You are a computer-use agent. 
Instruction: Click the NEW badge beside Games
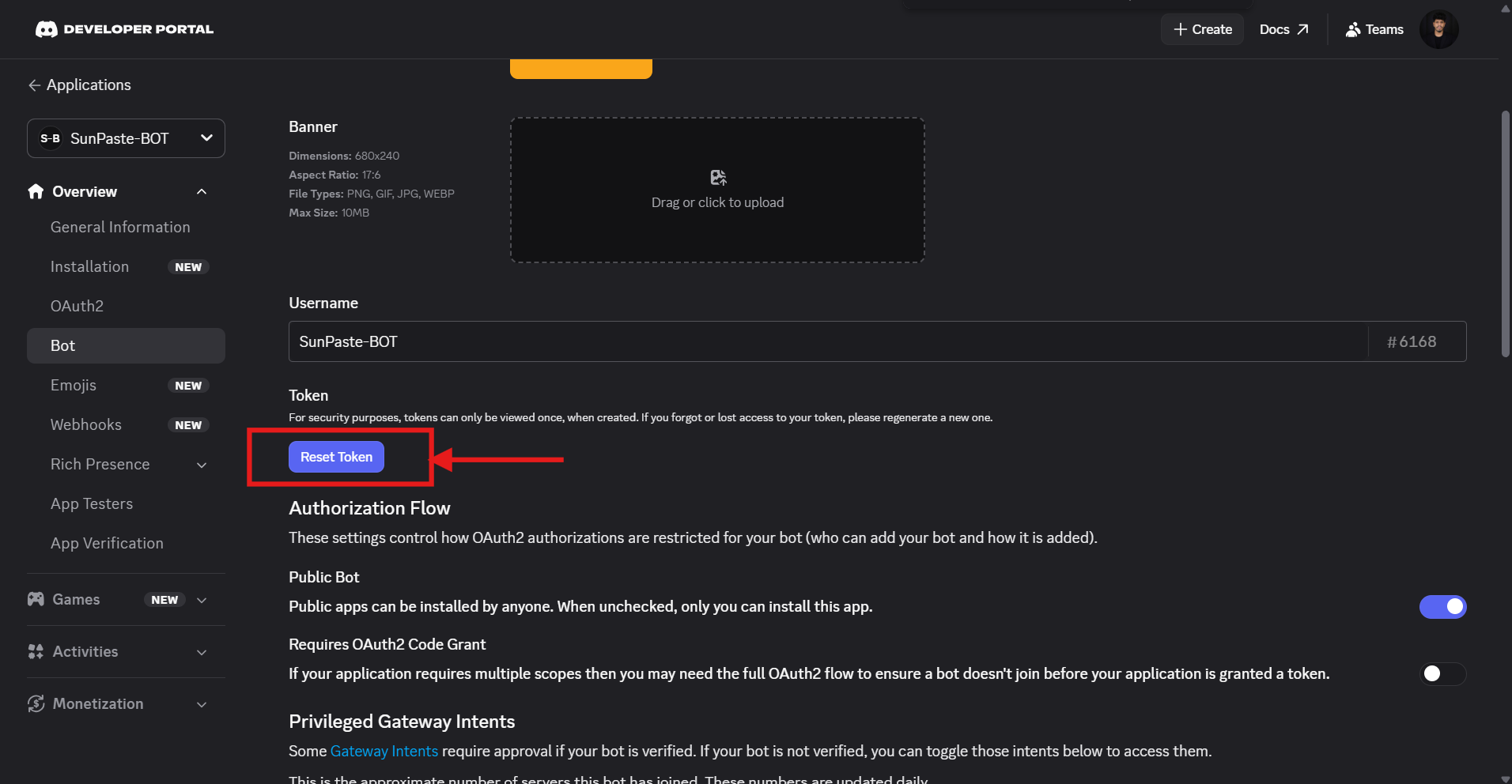(164, 600)
